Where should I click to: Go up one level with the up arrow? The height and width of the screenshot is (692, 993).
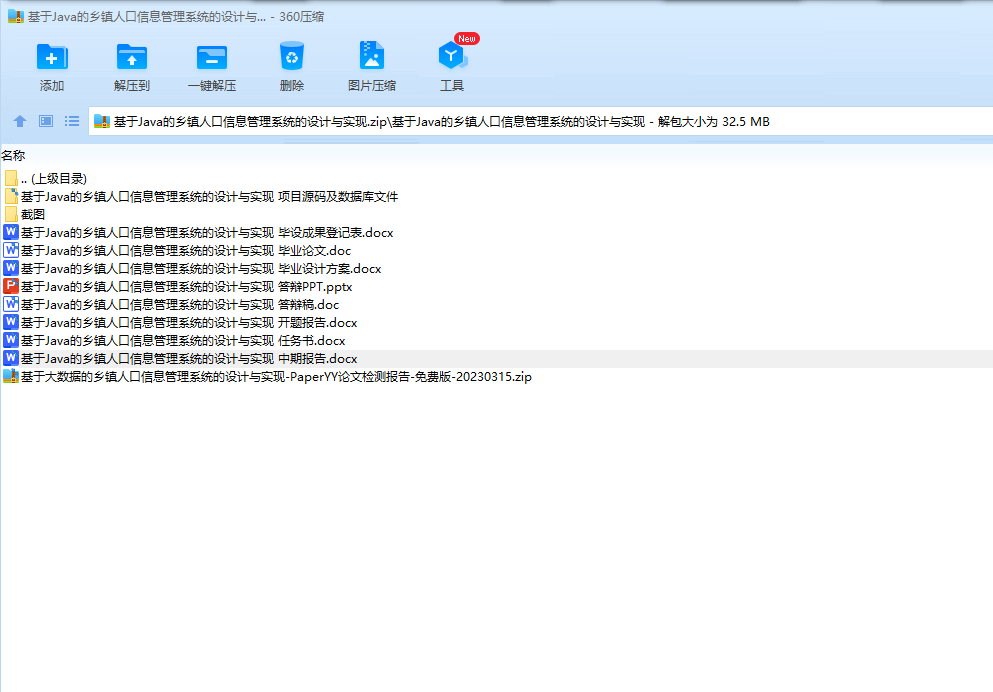point(20,121)
